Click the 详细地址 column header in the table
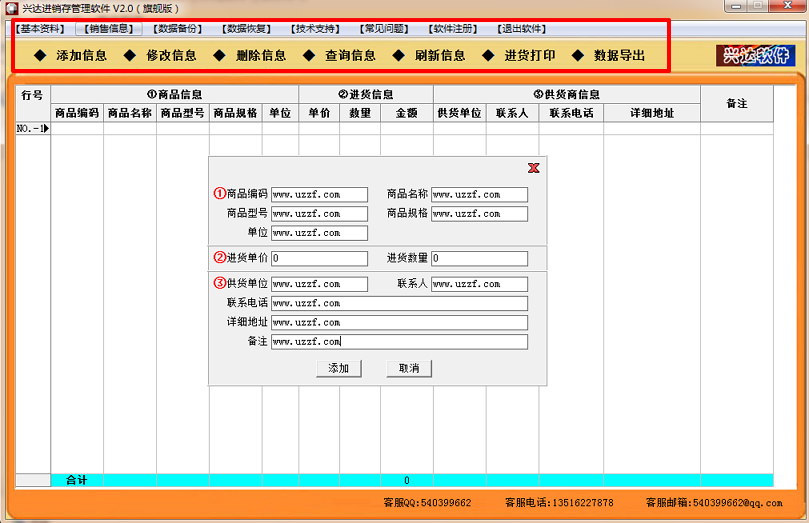 (652, 113)
